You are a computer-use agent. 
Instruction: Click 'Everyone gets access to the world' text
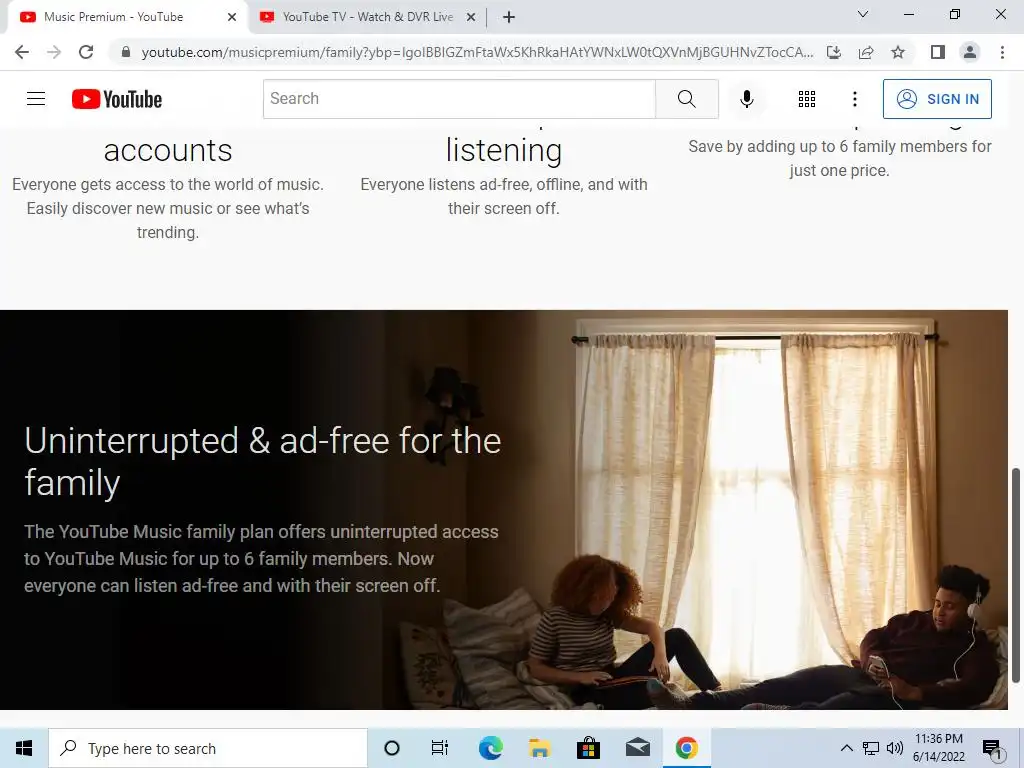pos(168,208)
